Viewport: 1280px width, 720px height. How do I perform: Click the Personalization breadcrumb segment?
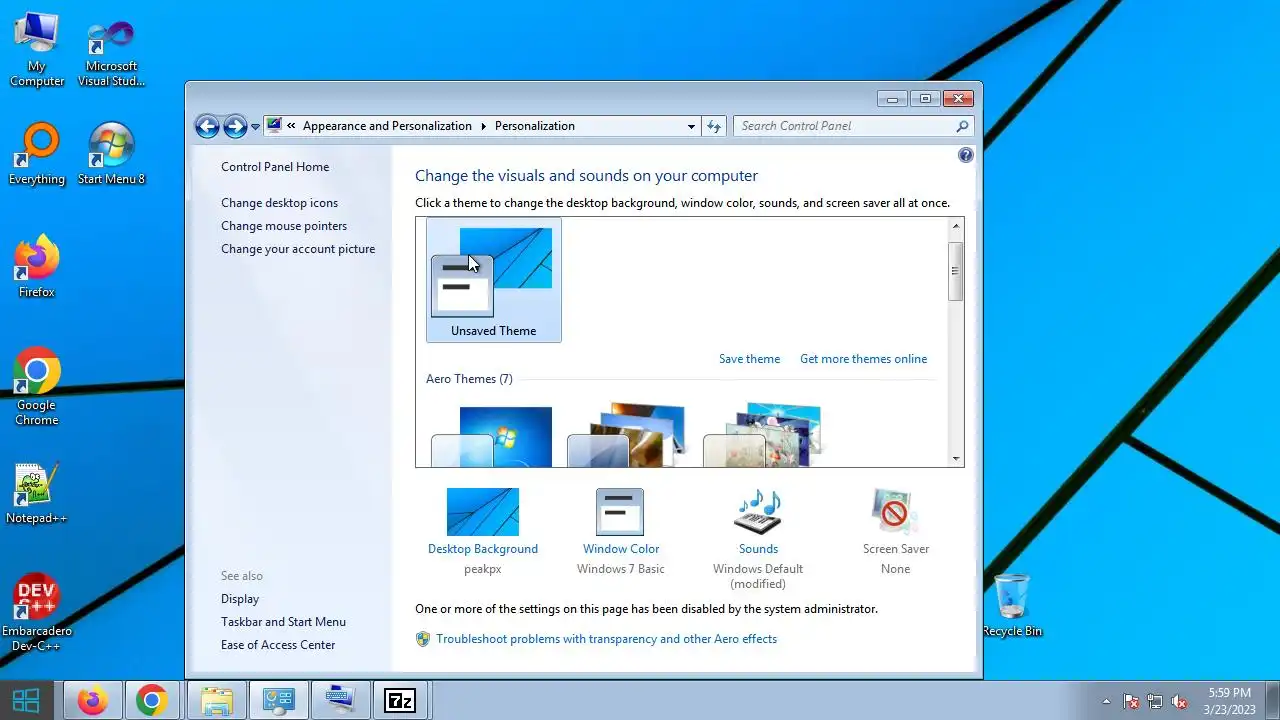click(535, 126)
